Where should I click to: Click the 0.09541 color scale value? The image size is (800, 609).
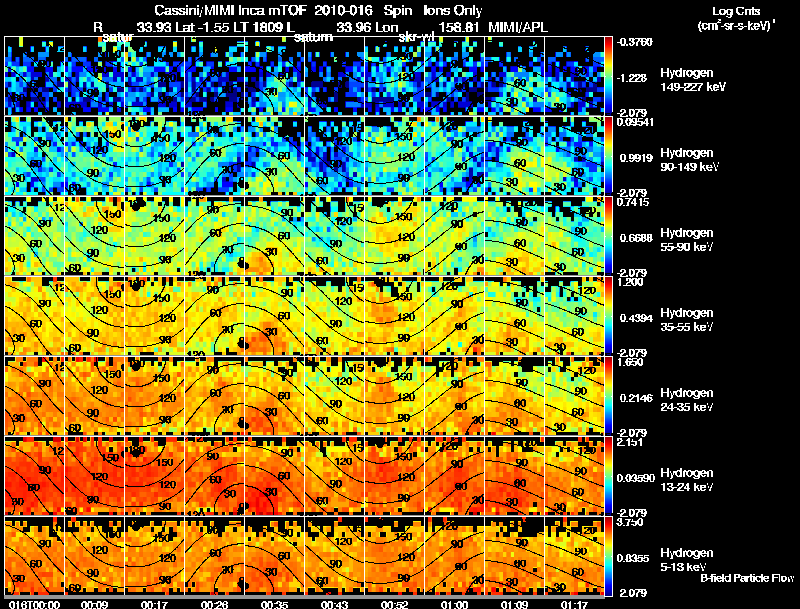click(x=635, y=122)
